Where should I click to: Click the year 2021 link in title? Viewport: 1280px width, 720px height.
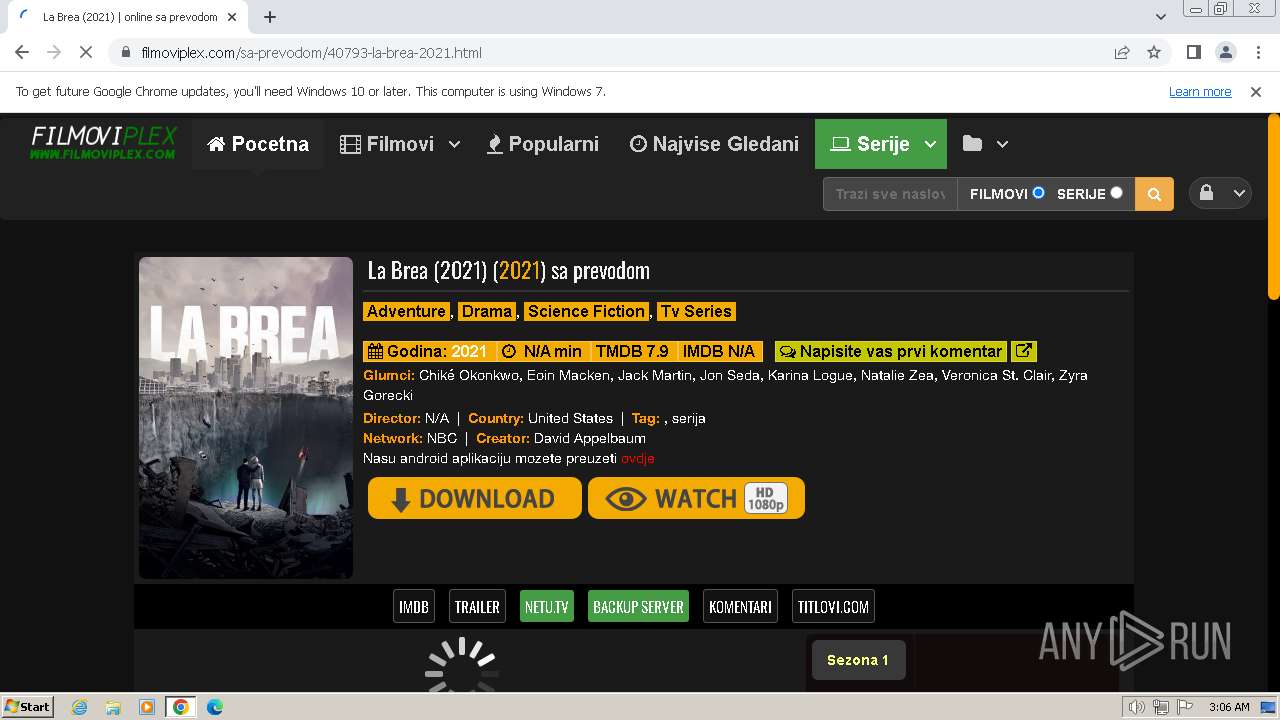[519, 270]
